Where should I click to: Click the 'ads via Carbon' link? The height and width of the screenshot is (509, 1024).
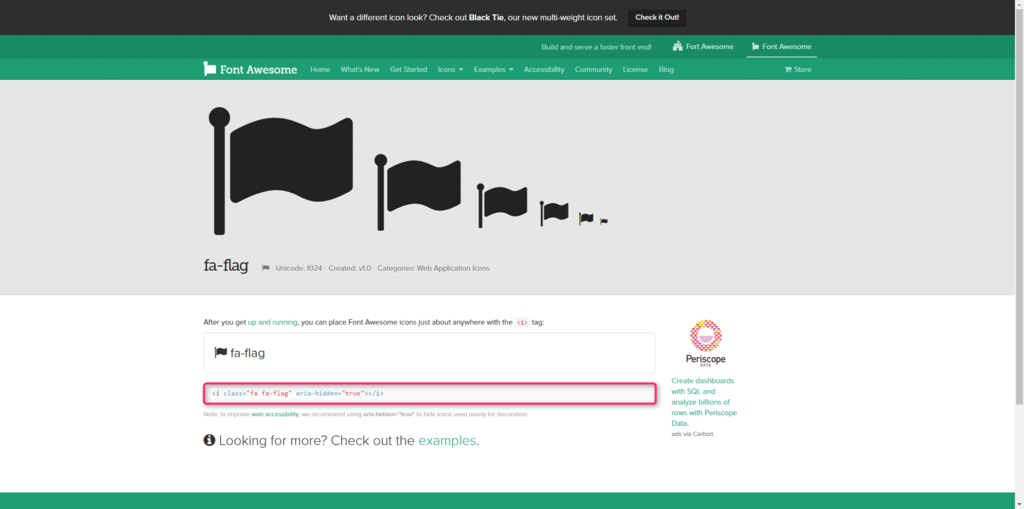[692, 434]
